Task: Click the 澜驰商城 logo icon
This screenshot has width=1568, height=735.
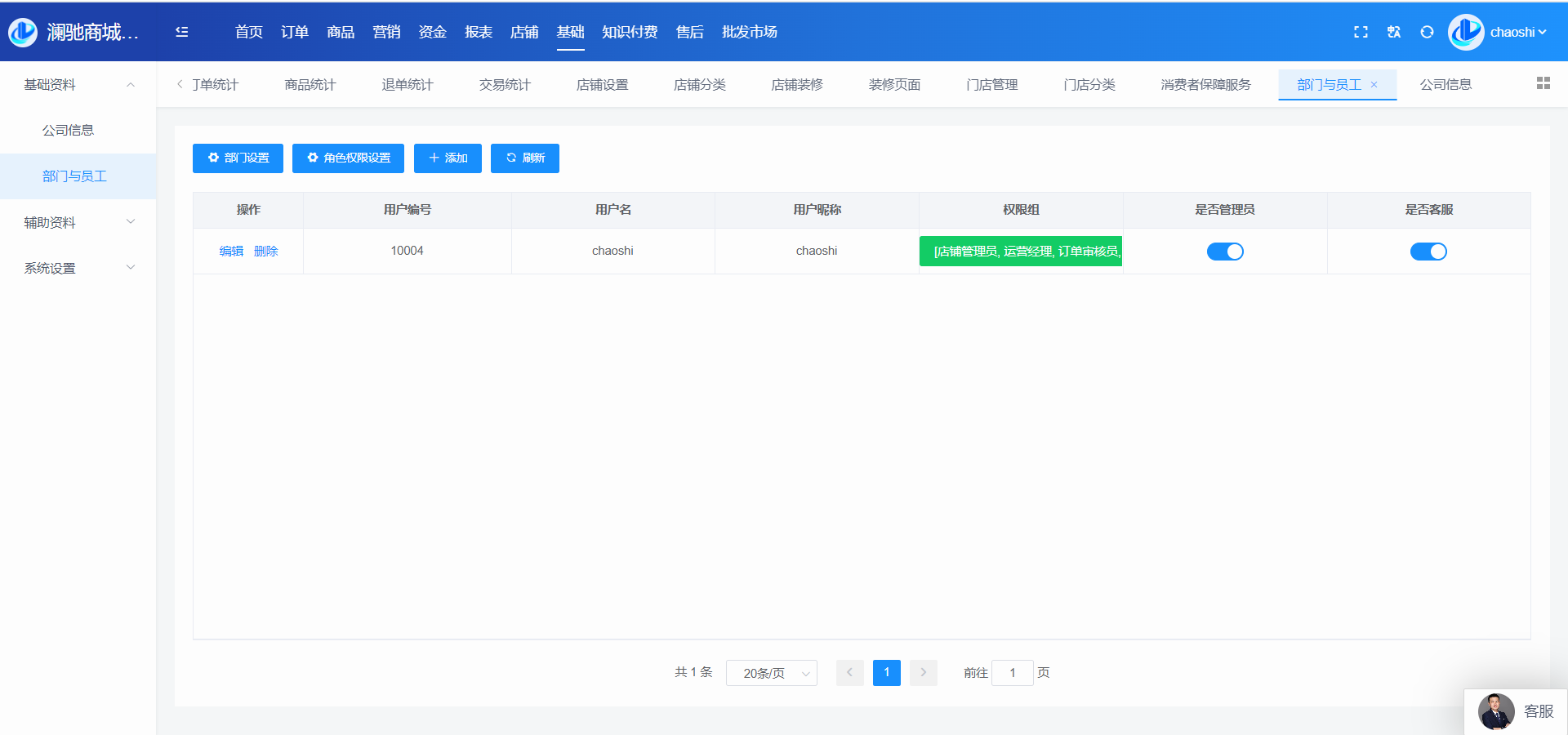Action: 23,32
